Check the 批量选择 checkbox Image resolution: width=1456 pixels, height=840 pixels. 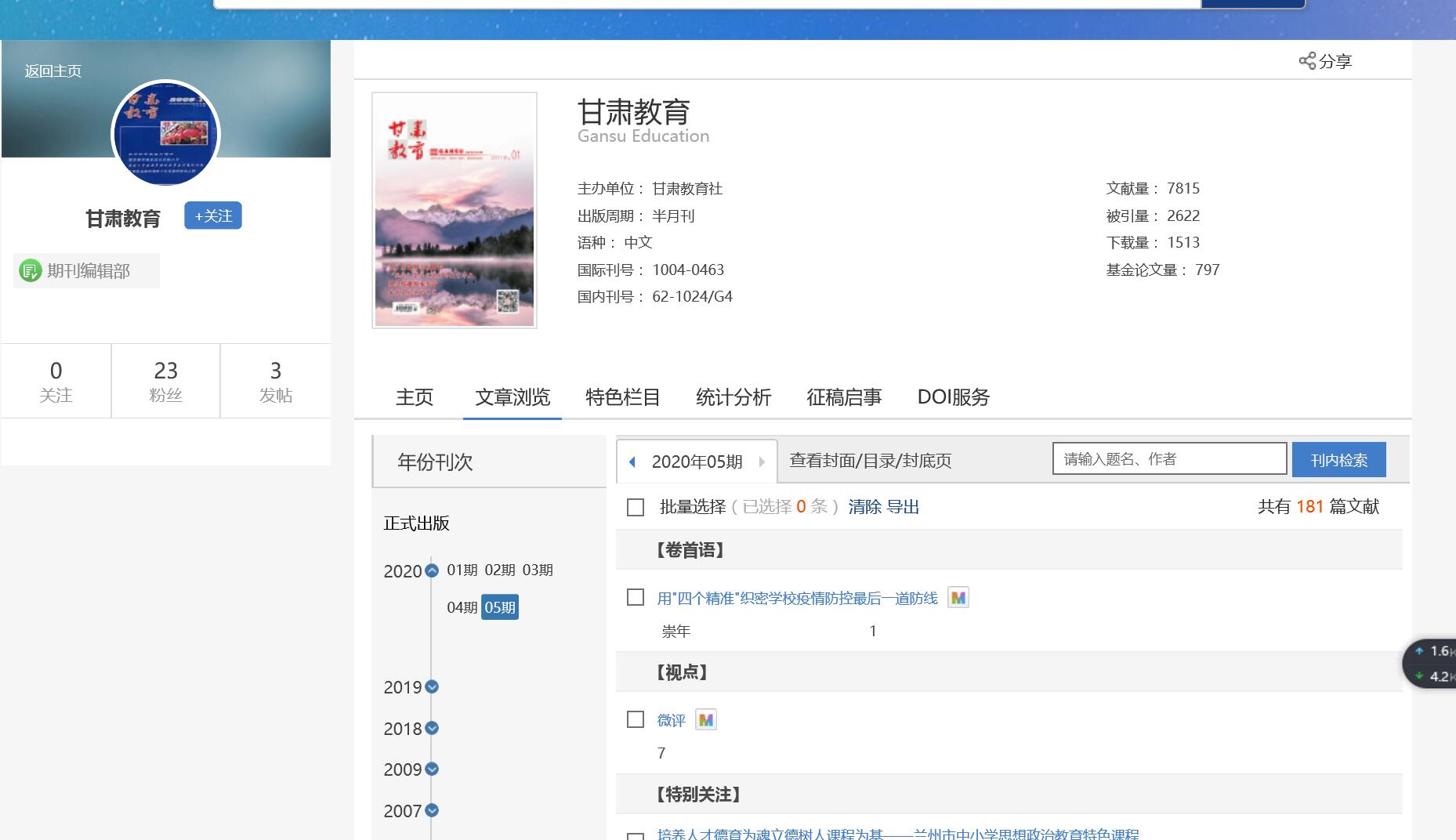pos(636,507)
